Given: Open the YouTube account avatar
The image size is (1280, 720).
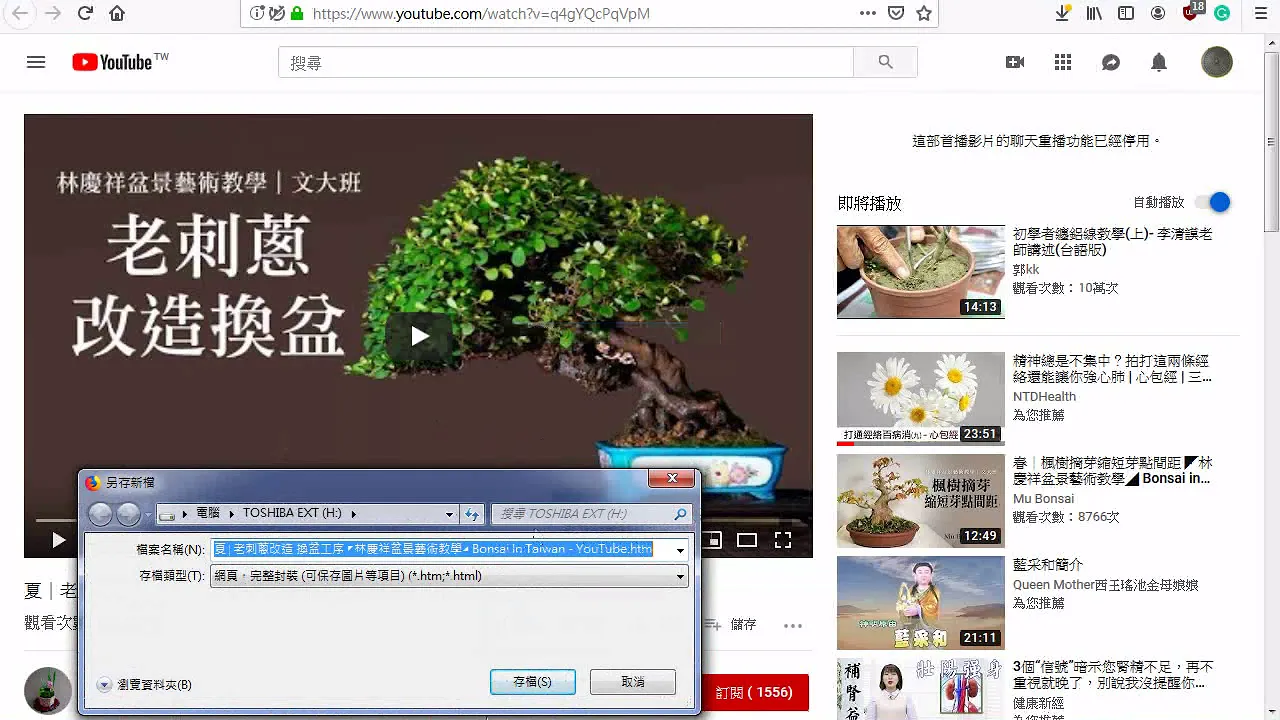Looking at the screenshot, I should coord(1217,62).
